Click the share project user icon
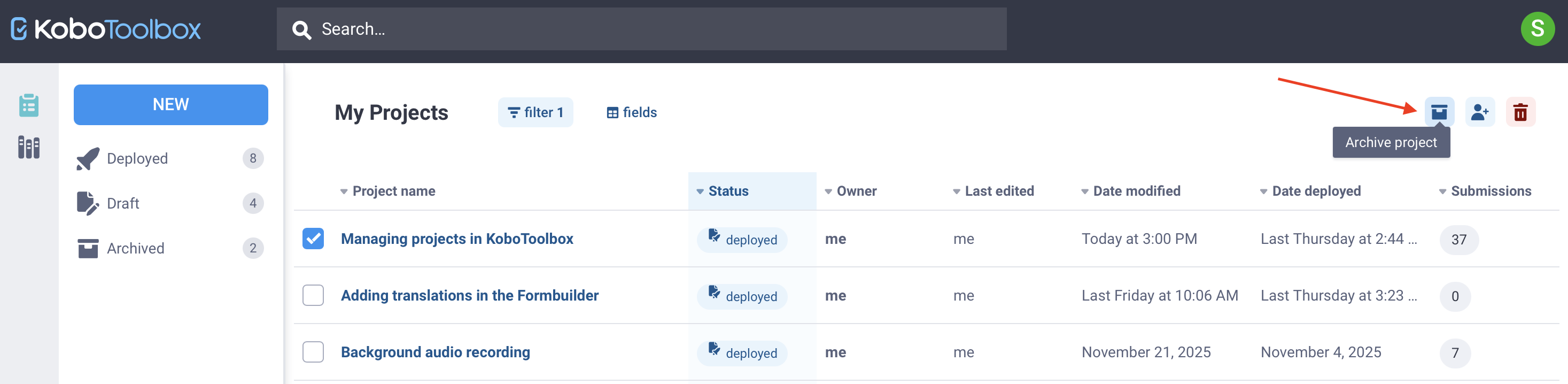 point(1479,112)
